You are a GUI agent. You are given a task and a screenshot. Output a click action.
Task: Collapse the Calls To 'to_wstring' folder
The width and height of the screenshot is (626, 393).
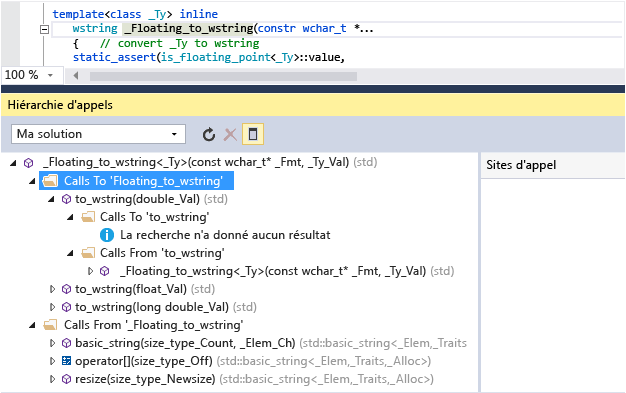tap(70, 217)
